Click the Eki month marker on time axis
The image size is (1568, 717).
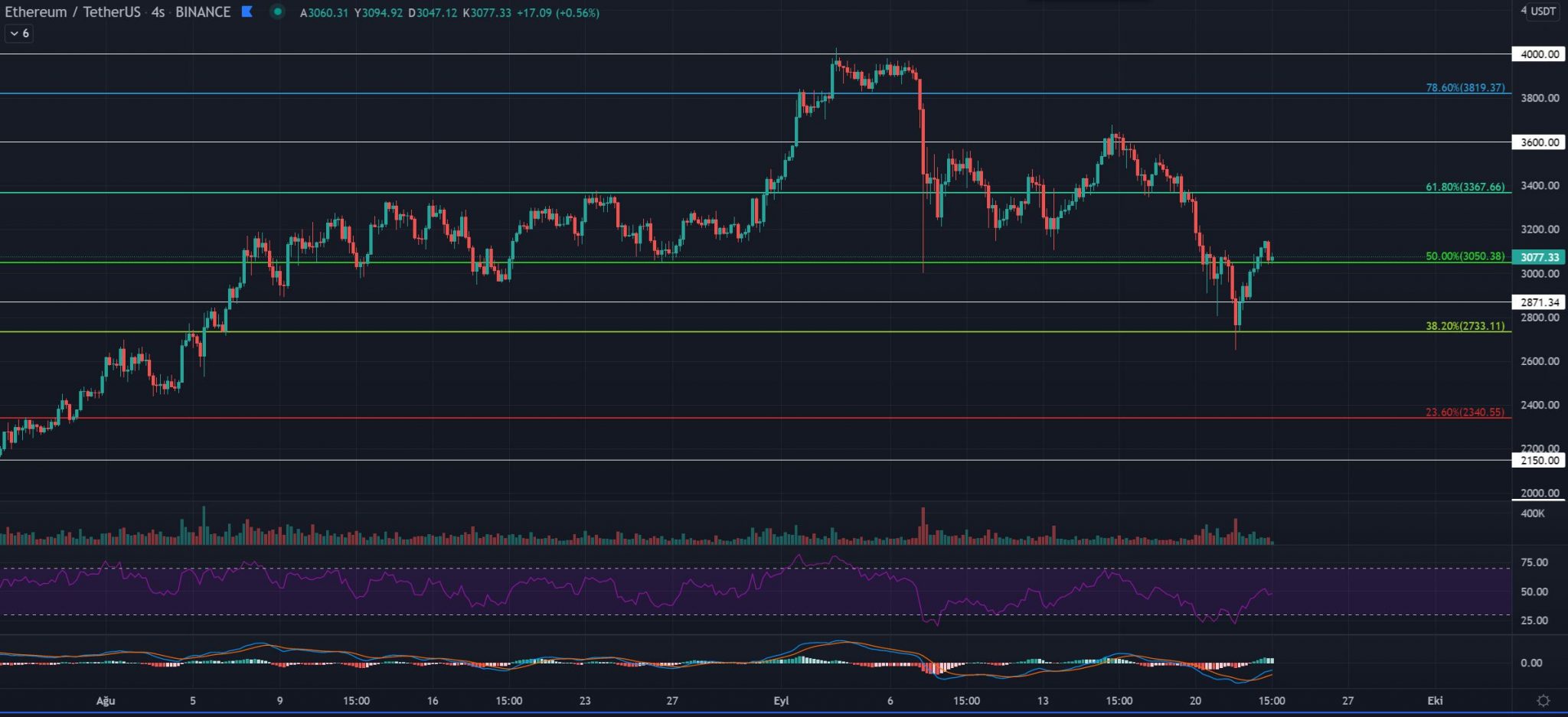[1435, 701]
